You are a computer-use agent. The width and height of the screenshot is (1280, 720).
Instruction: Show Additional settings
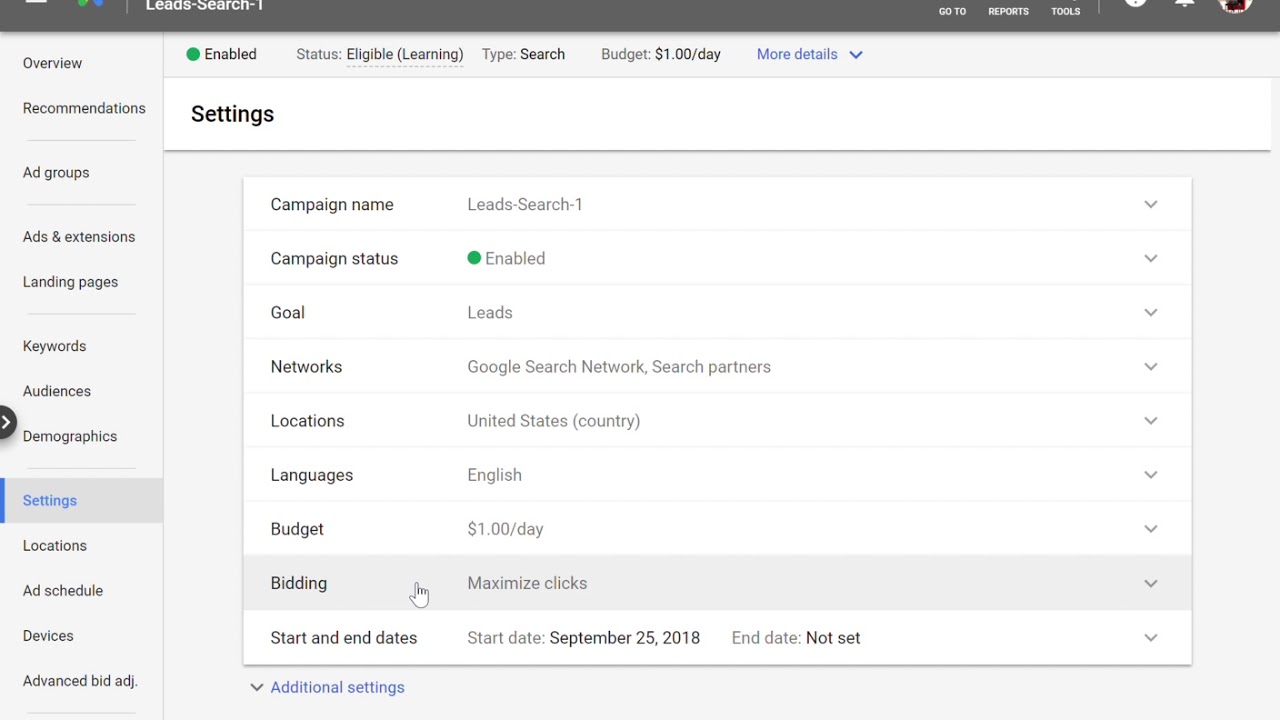coord(337,687)
